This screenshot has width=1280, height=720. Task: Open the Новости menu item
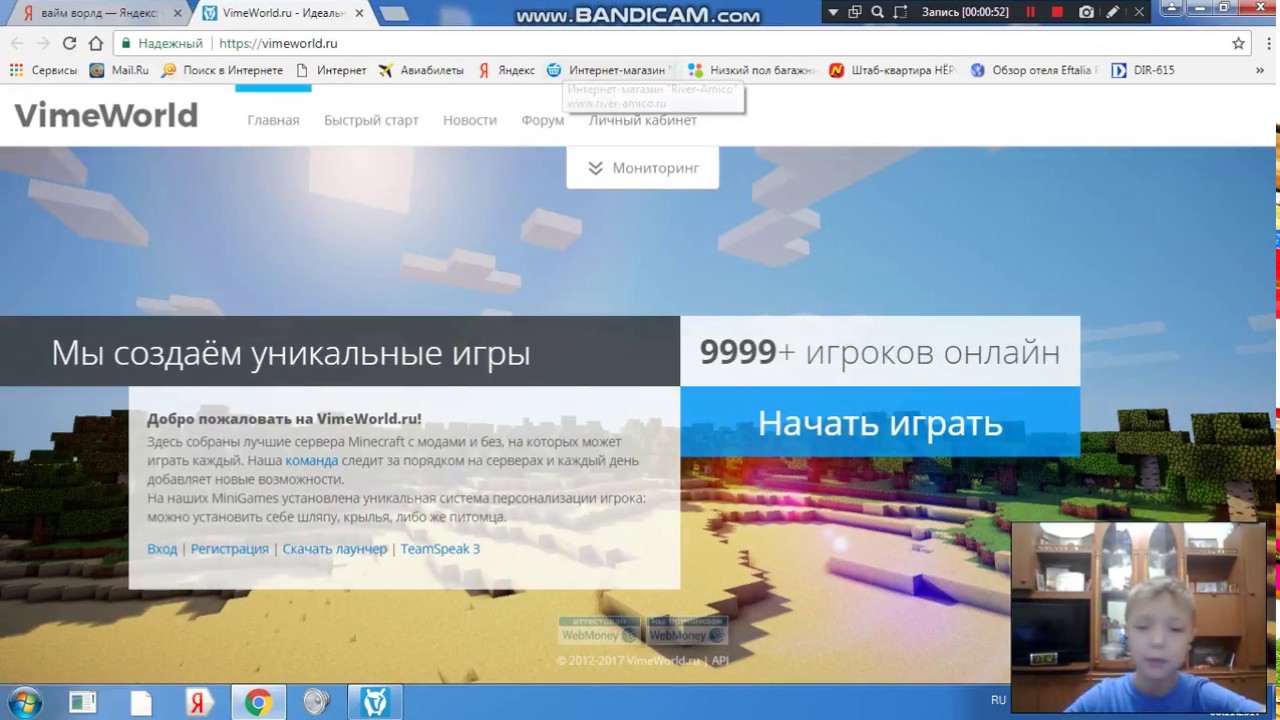point(469,120)
